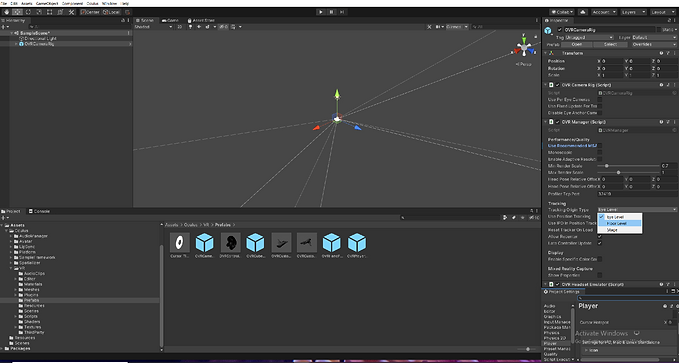Select OVRCameraRig in Hierarchy
This screenshot has height=363, width=679.
39,44
